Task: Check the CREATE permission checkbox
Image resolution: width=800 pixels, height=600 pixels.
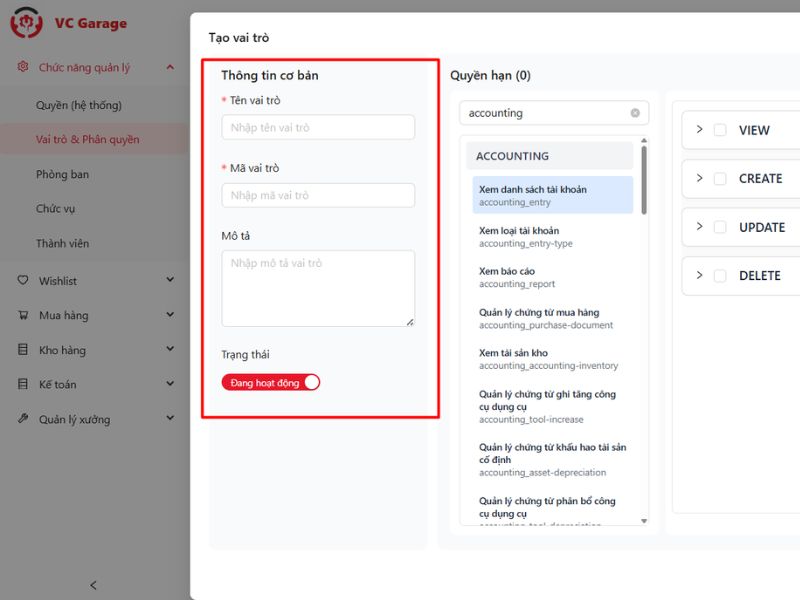Action: 720,178
